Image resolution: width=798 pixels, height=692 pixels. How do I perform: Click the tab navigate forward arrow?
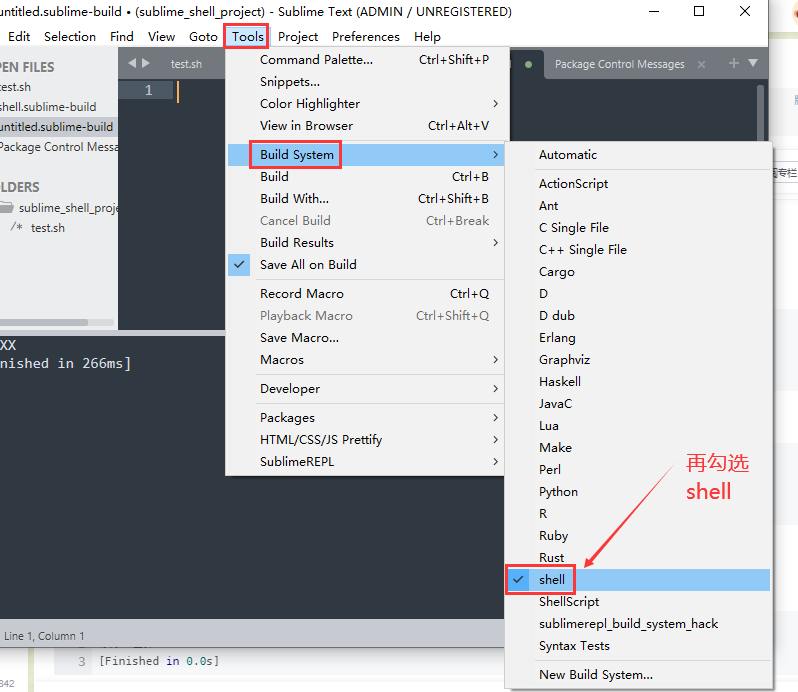point(146,63)
